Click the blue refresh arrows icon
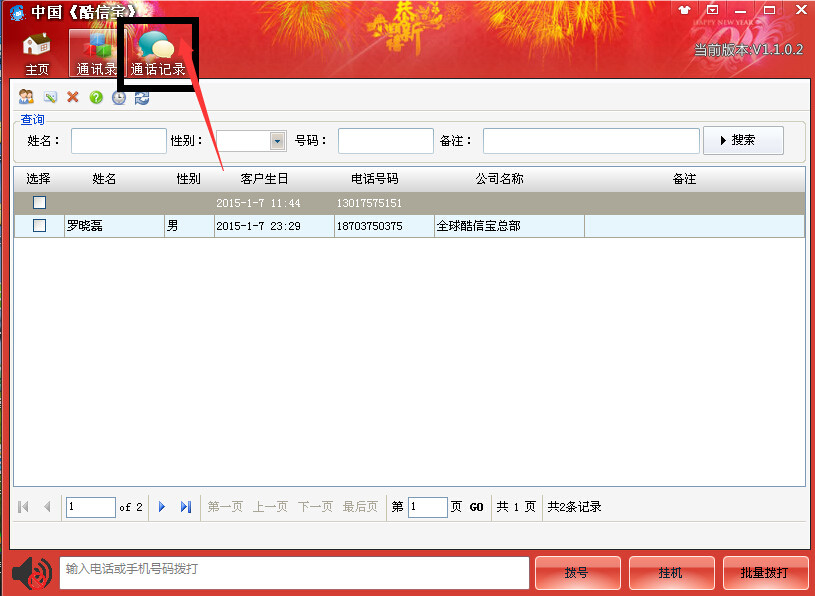The image size is (815, 596). pos(142,97)
